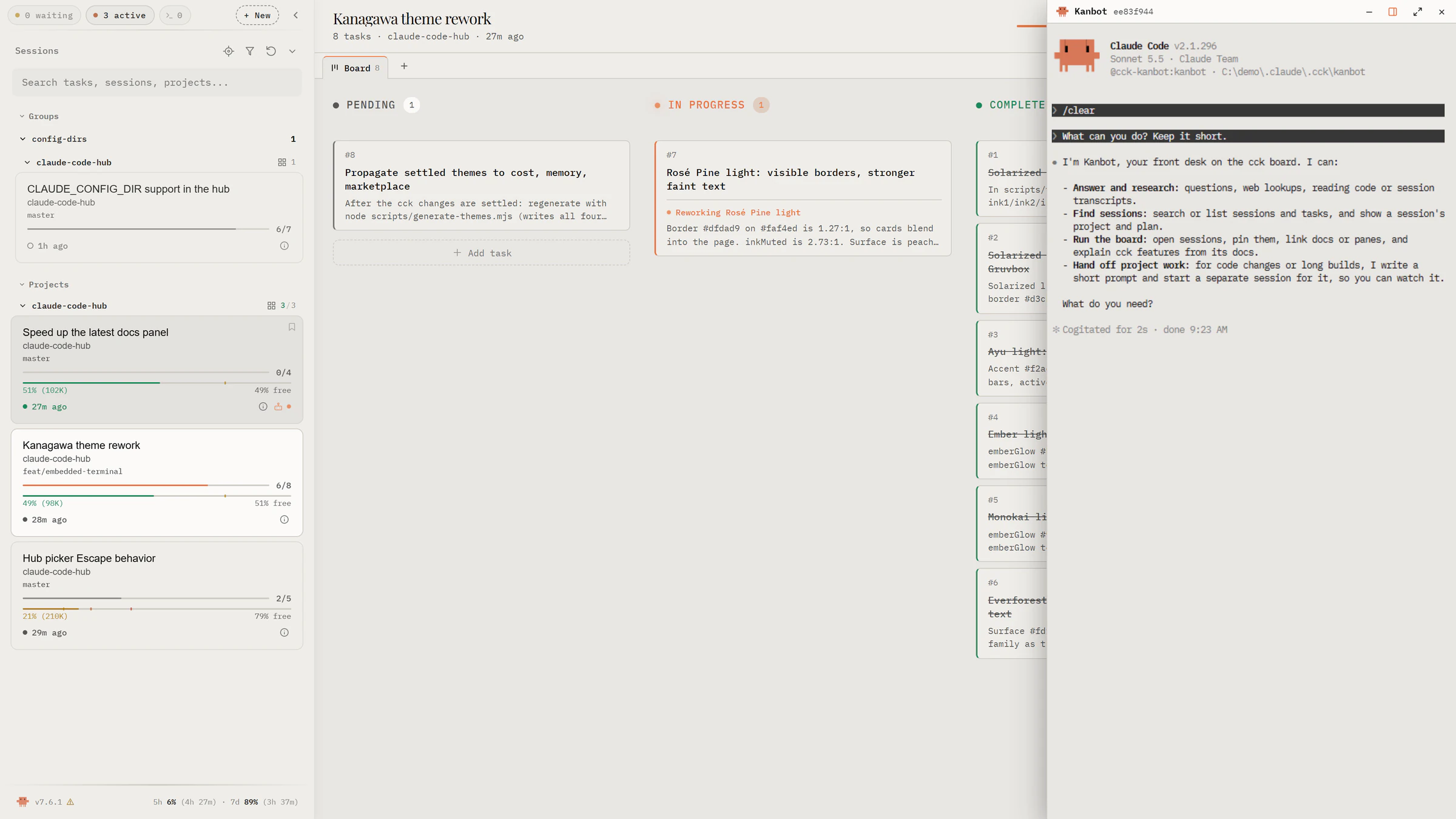Toggle the 3 active filter pill
1456x819 pixels.
point(120,15)
